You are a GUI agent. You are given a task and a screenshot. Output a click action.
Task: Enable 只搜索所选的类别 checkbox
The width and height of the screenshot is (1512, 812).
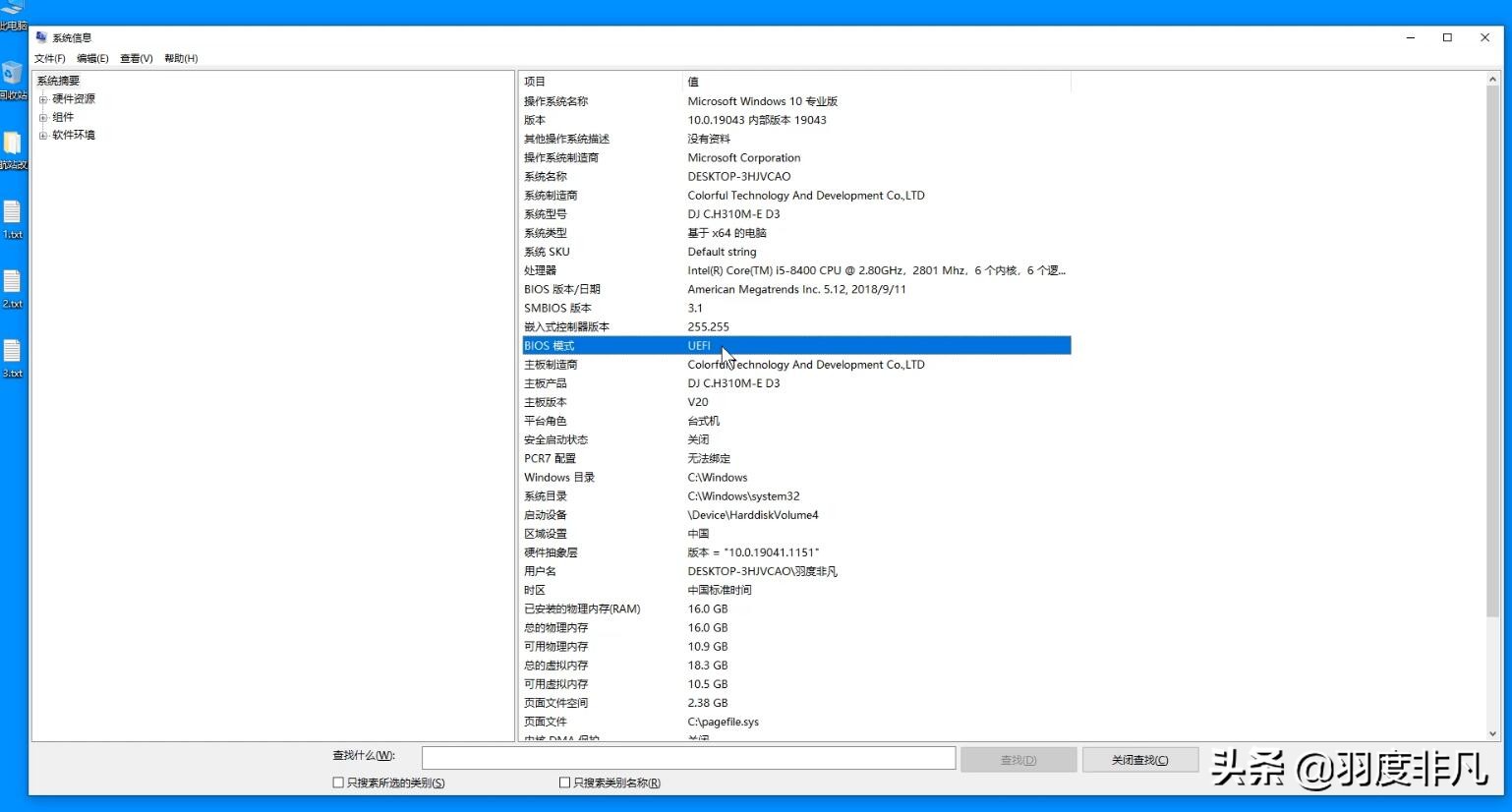(x=338, y=782)
